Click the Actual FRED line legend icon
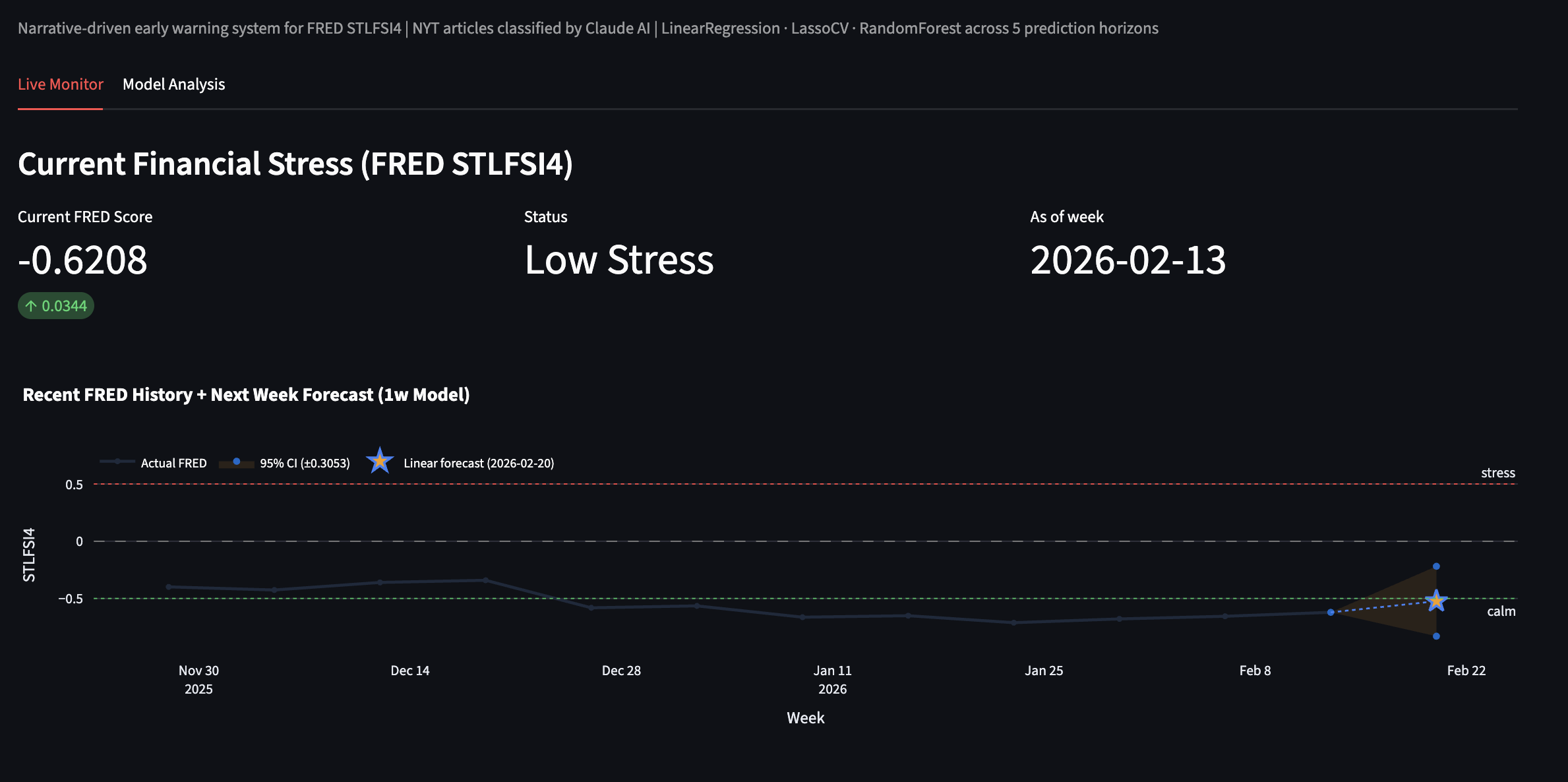Screen dimensions: 1568x782 [x=117, y=462]
